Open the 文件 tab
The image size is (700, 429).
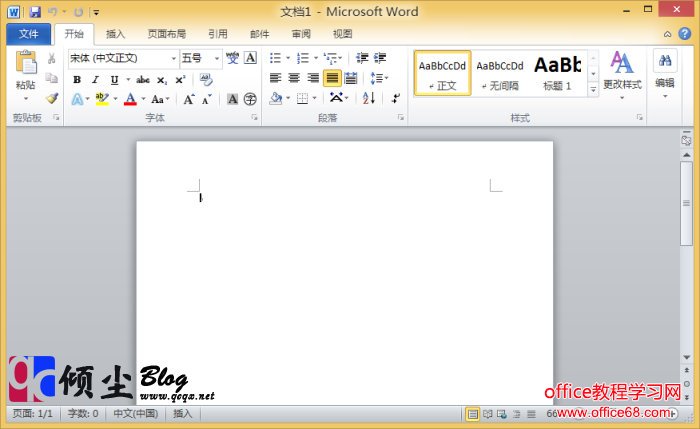click(x=29, y=34)
